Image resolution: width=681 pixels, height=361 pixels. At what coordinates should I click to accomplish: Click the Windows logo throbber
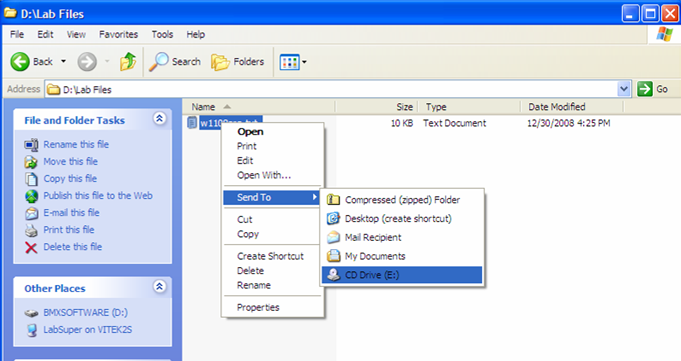tap(664, 34)
